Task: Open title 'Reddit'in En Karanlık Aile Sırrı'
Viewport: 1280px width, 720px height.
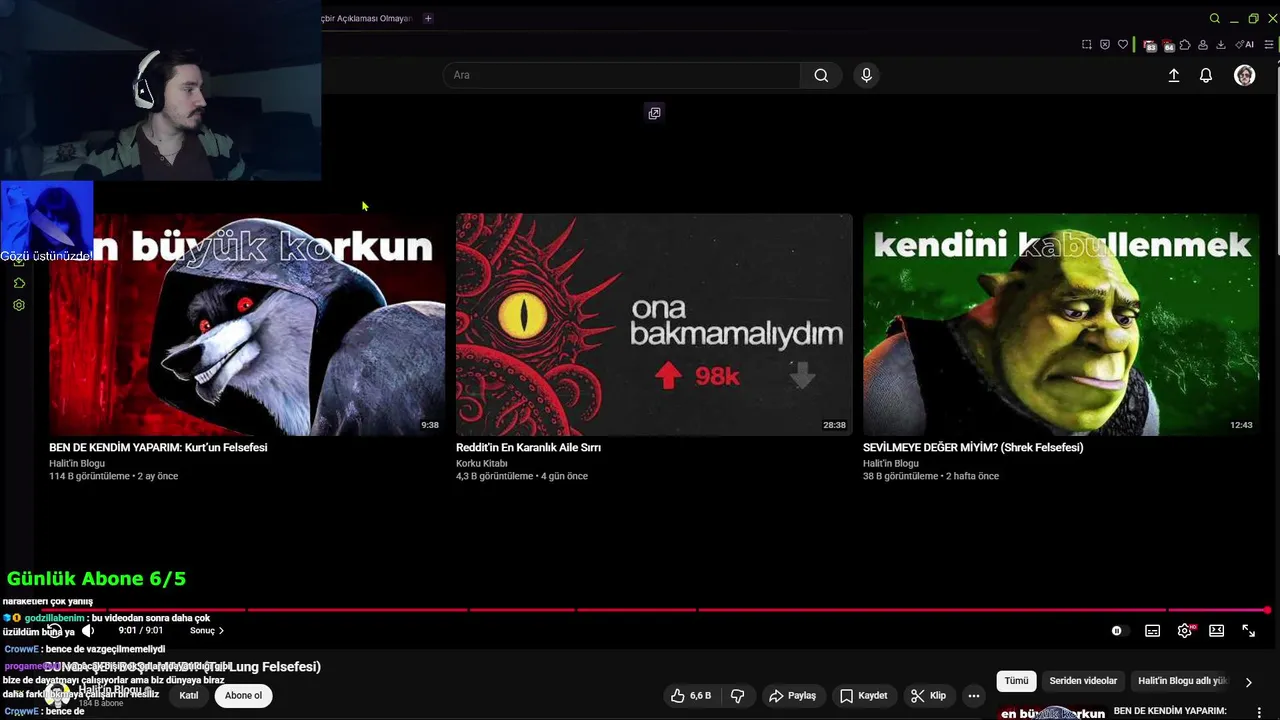Action: 528,448
